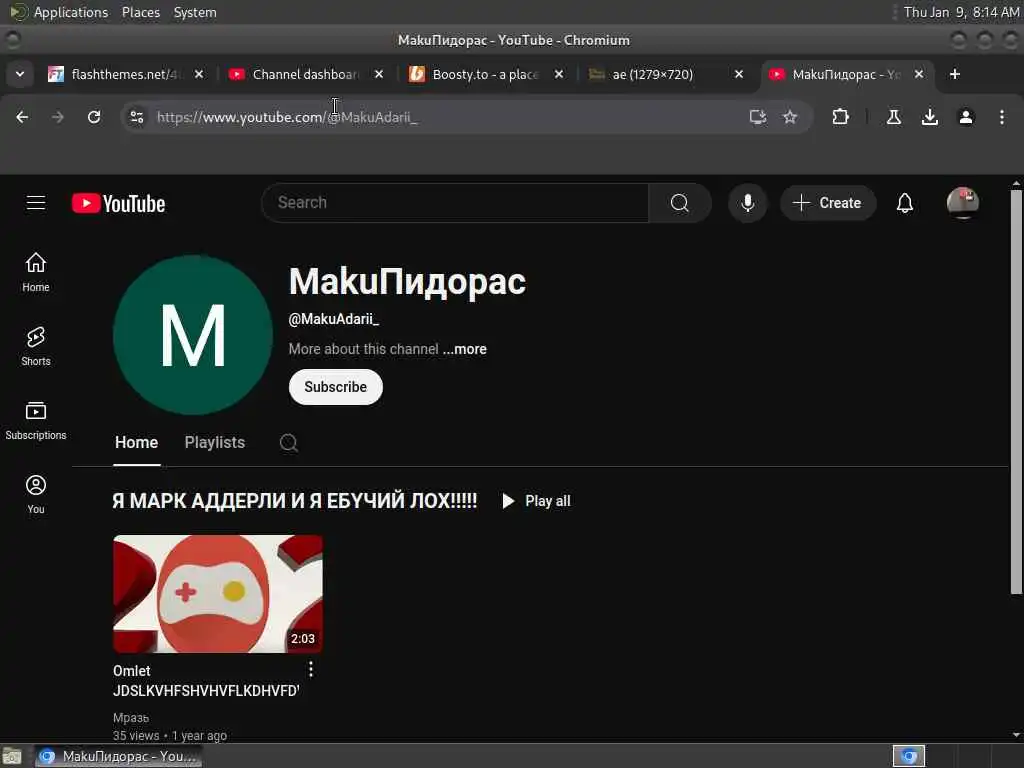Click the clock showing Thu Jan 9

961,12
